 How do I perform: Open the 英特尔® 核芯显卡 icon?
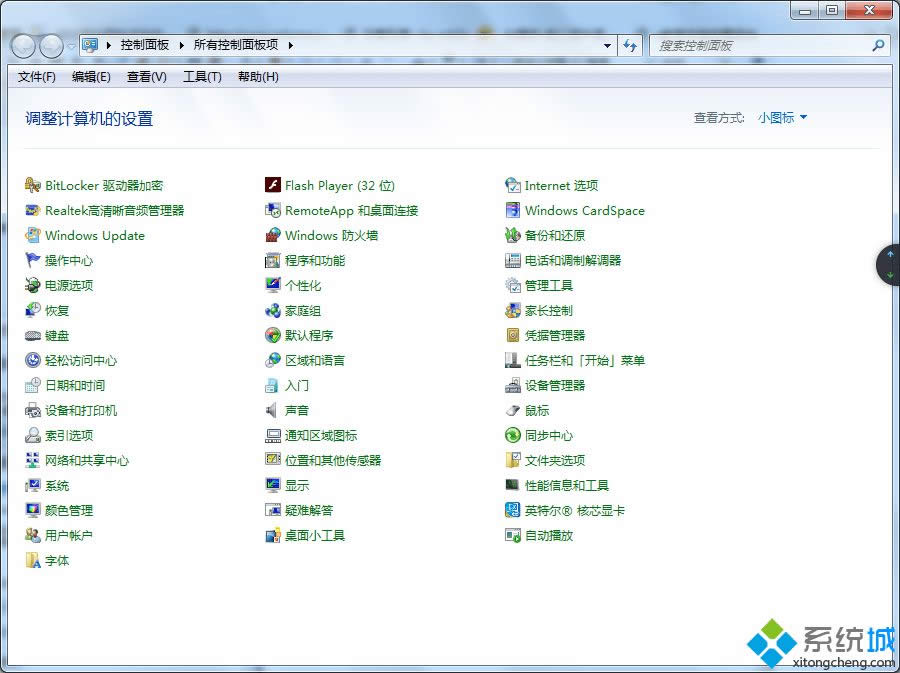pos(513,510)
